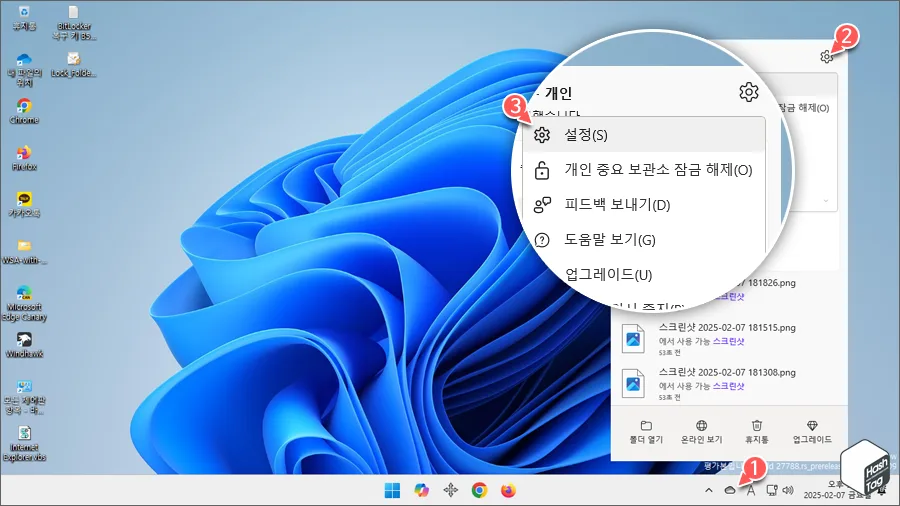The image size is (900, 506).
Task: Open the Recycle Bin desktop icon
Action: 24,17
